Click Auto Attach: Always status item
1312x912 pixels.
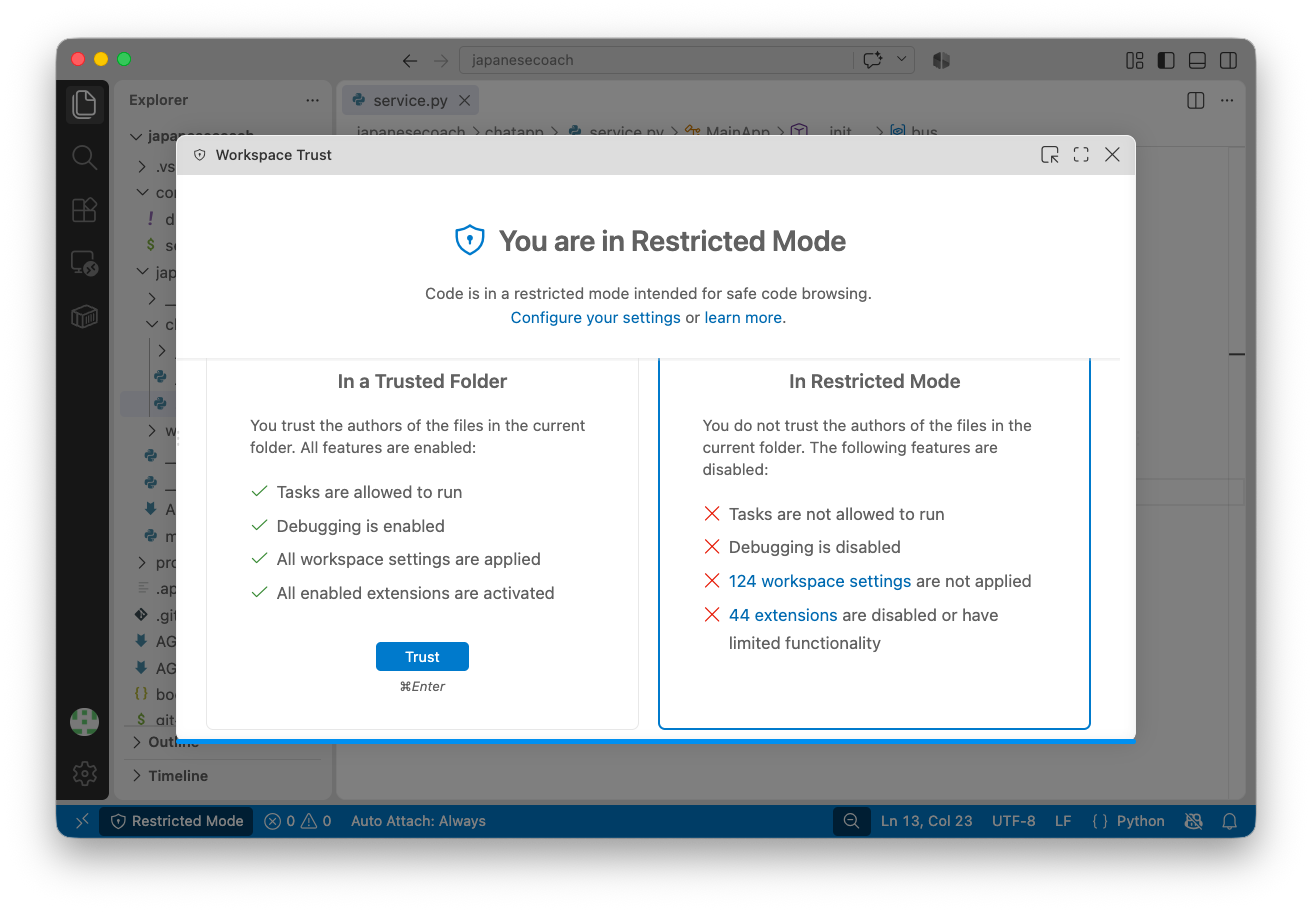(418, 821)
